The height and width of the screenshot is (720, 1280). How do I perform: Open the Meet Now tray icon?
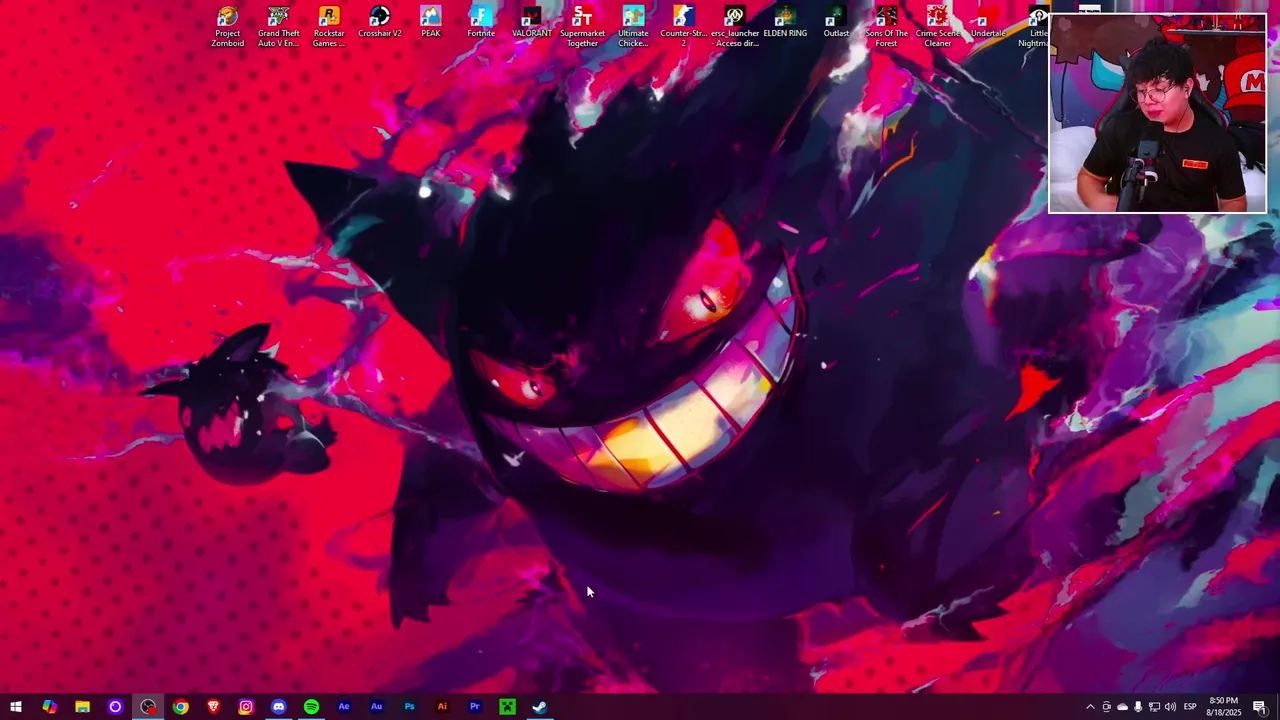[x=1106, y=707]
